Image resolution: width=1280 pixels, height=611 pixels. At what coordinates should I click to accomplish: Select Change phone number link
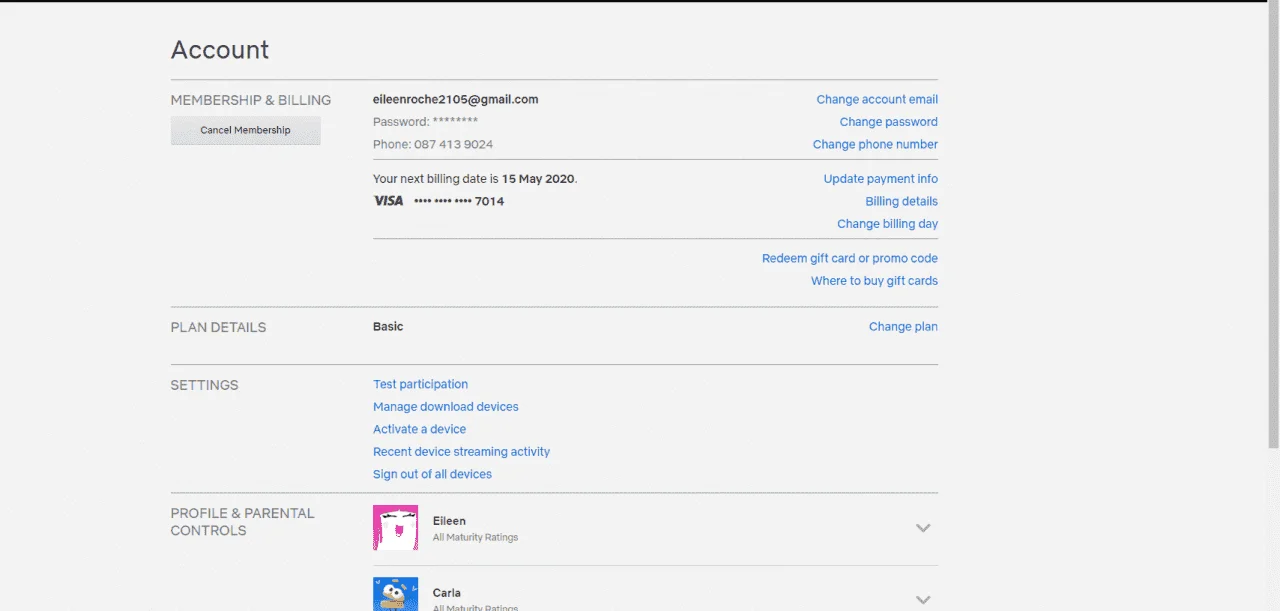click(875, 145)
